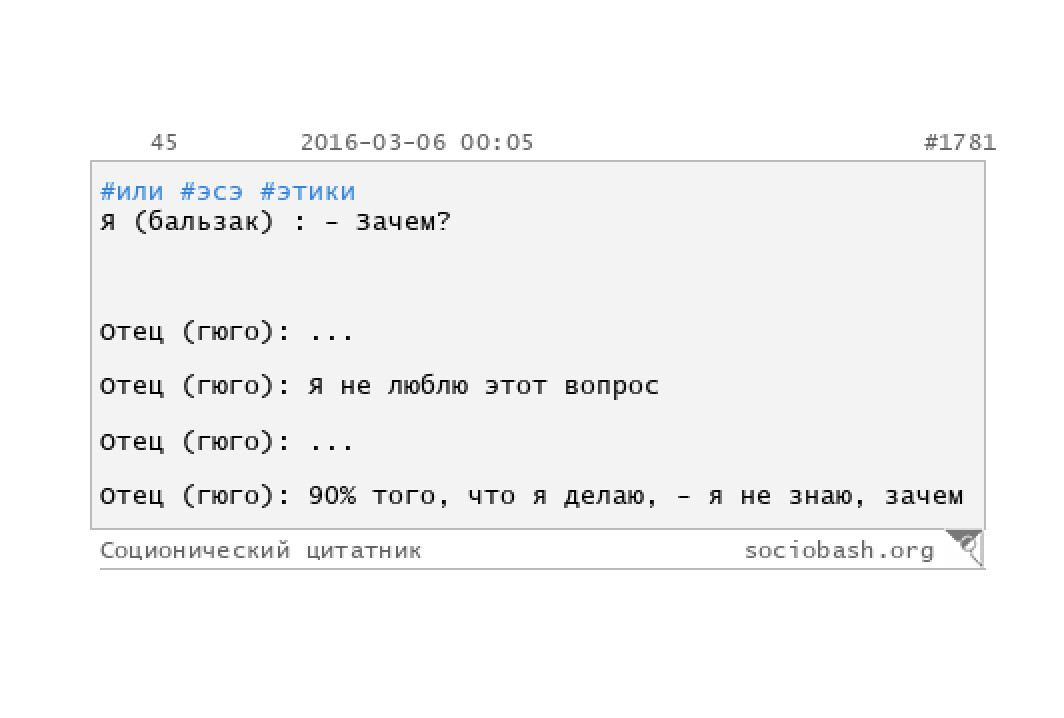
Task: Click quote number #1781
Action: pyautogui.click(x=960, y=143)
